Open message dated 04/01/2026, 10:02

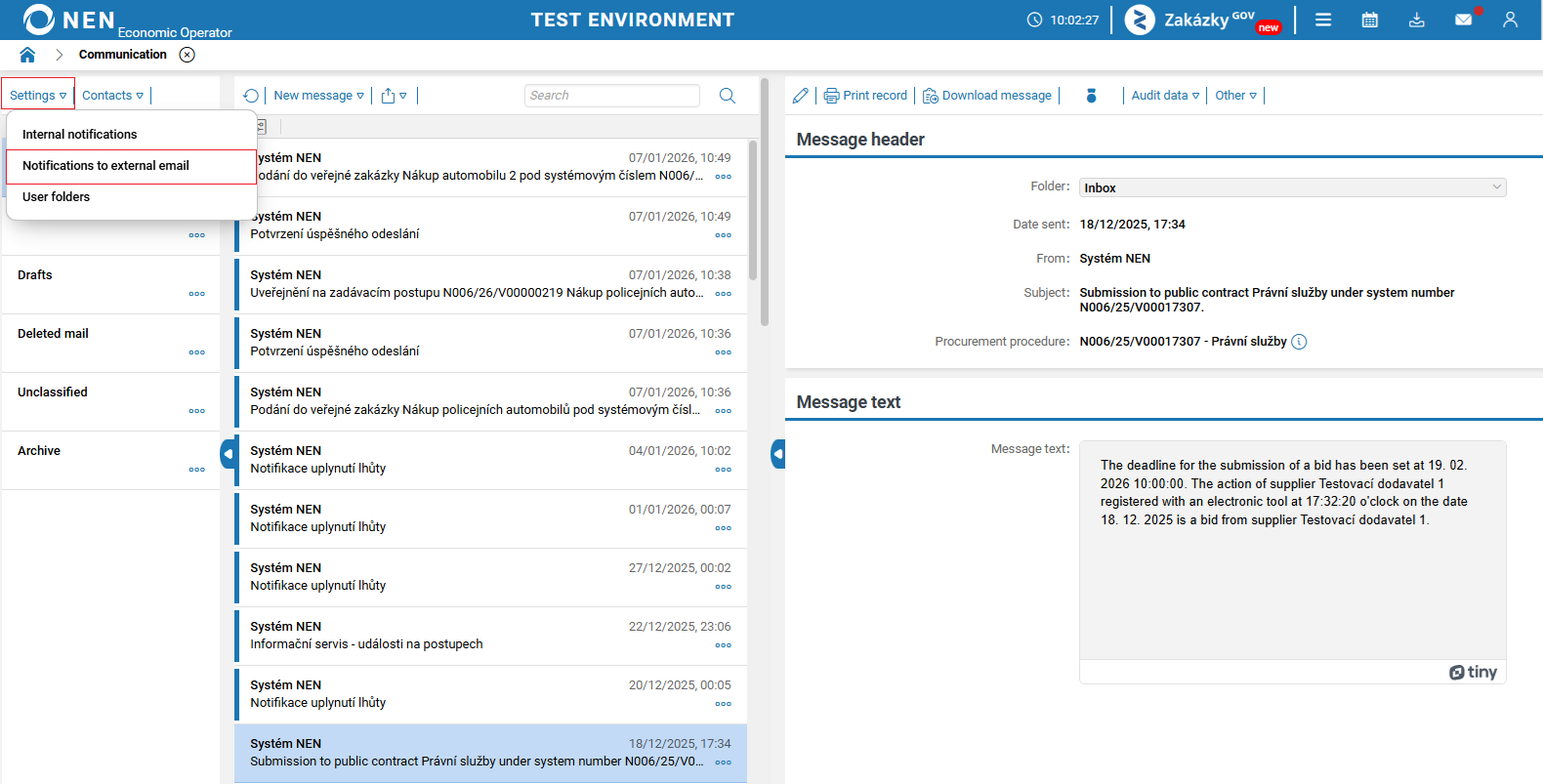click(490, 460)
